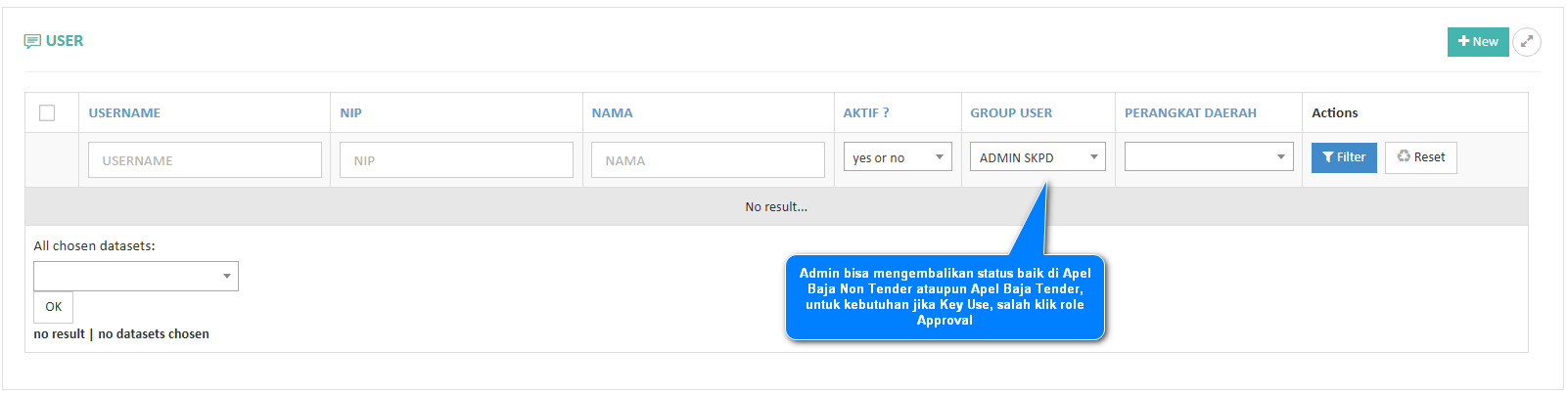Click the New button
1568x394 pixels.
pos(1477,42)
